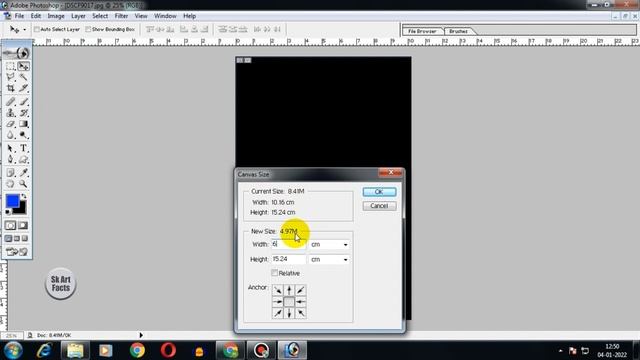Switch to Brushes tab

(x=458, y=31)
